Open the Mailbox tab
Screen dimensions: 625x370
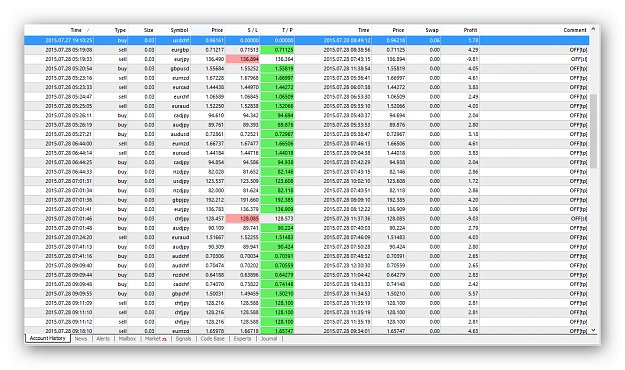pos(127,339)
